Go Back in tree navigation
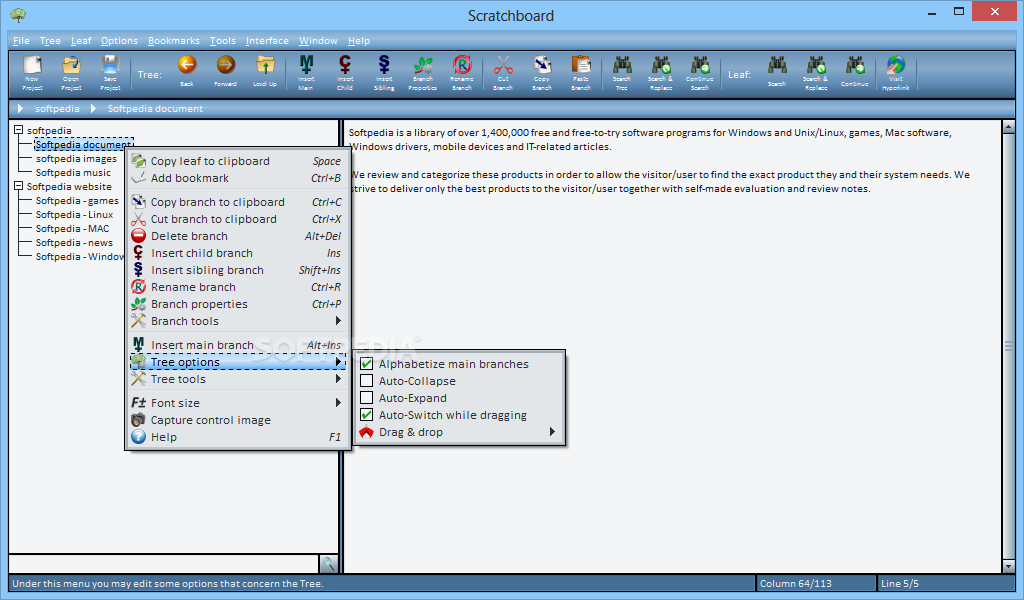 pyautogui.click(x=187, y=71)
